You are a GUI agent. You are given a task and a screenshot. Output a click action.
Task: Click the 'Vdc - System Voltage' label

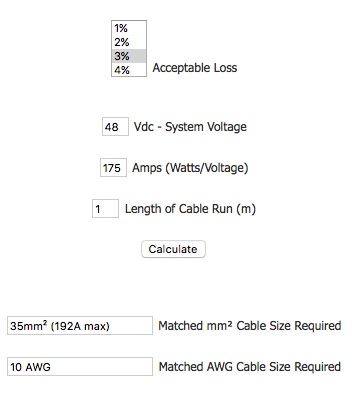click(190, 127)
